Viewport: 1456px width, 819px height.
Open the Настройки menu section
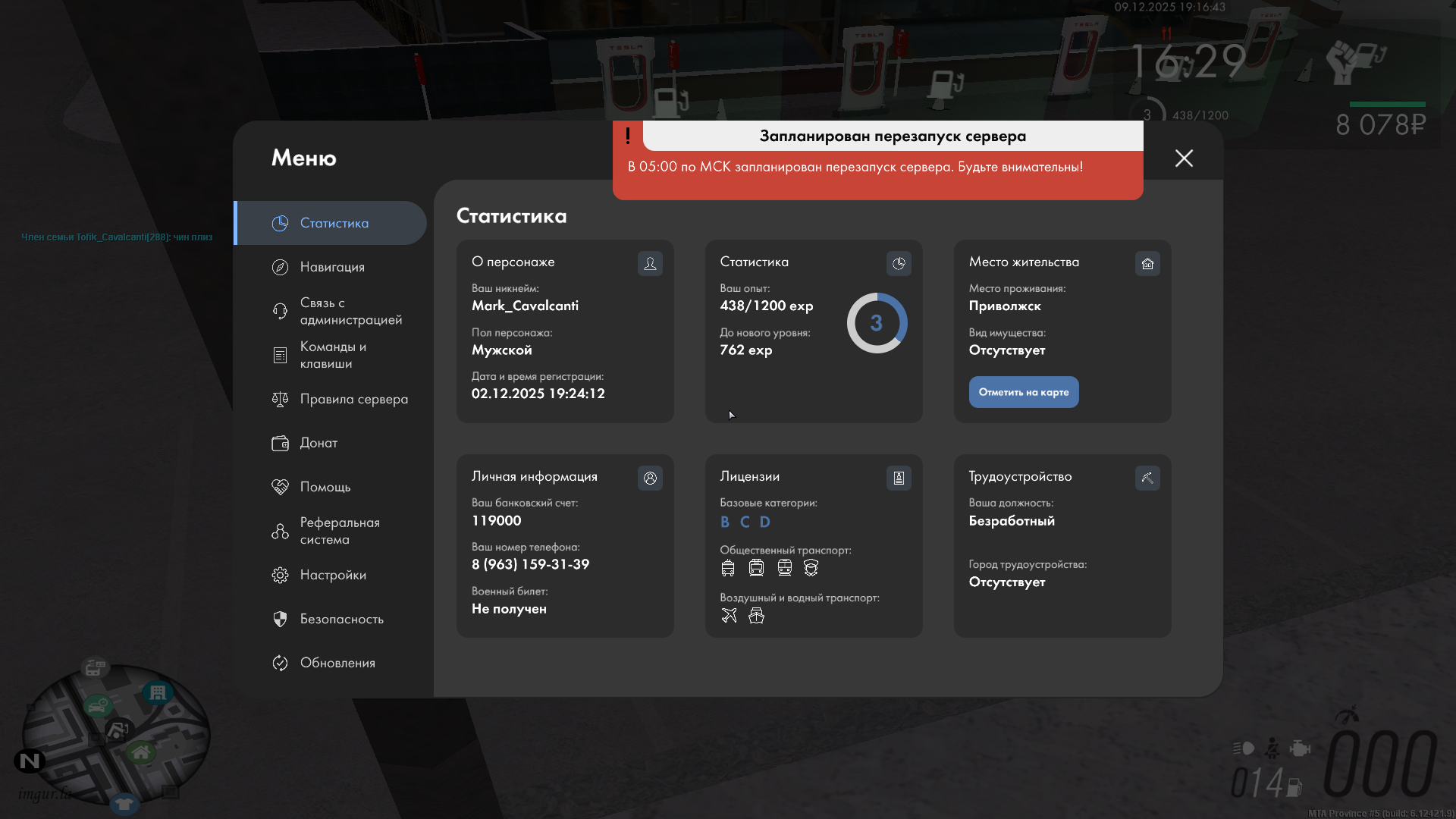tap(332, 575)
